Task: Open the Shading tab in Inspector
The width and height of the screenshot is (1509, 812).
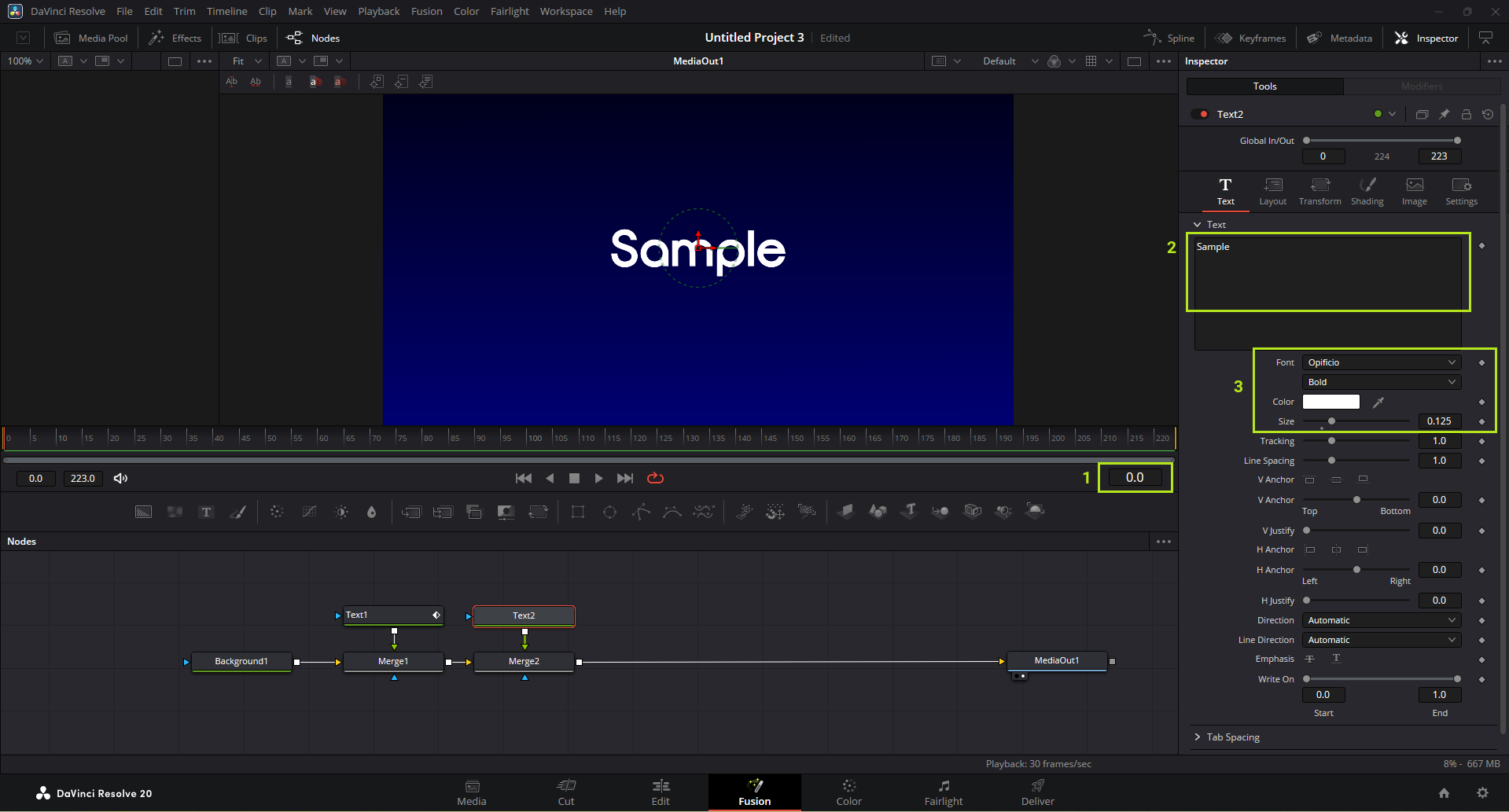Action: [1367, 191]
